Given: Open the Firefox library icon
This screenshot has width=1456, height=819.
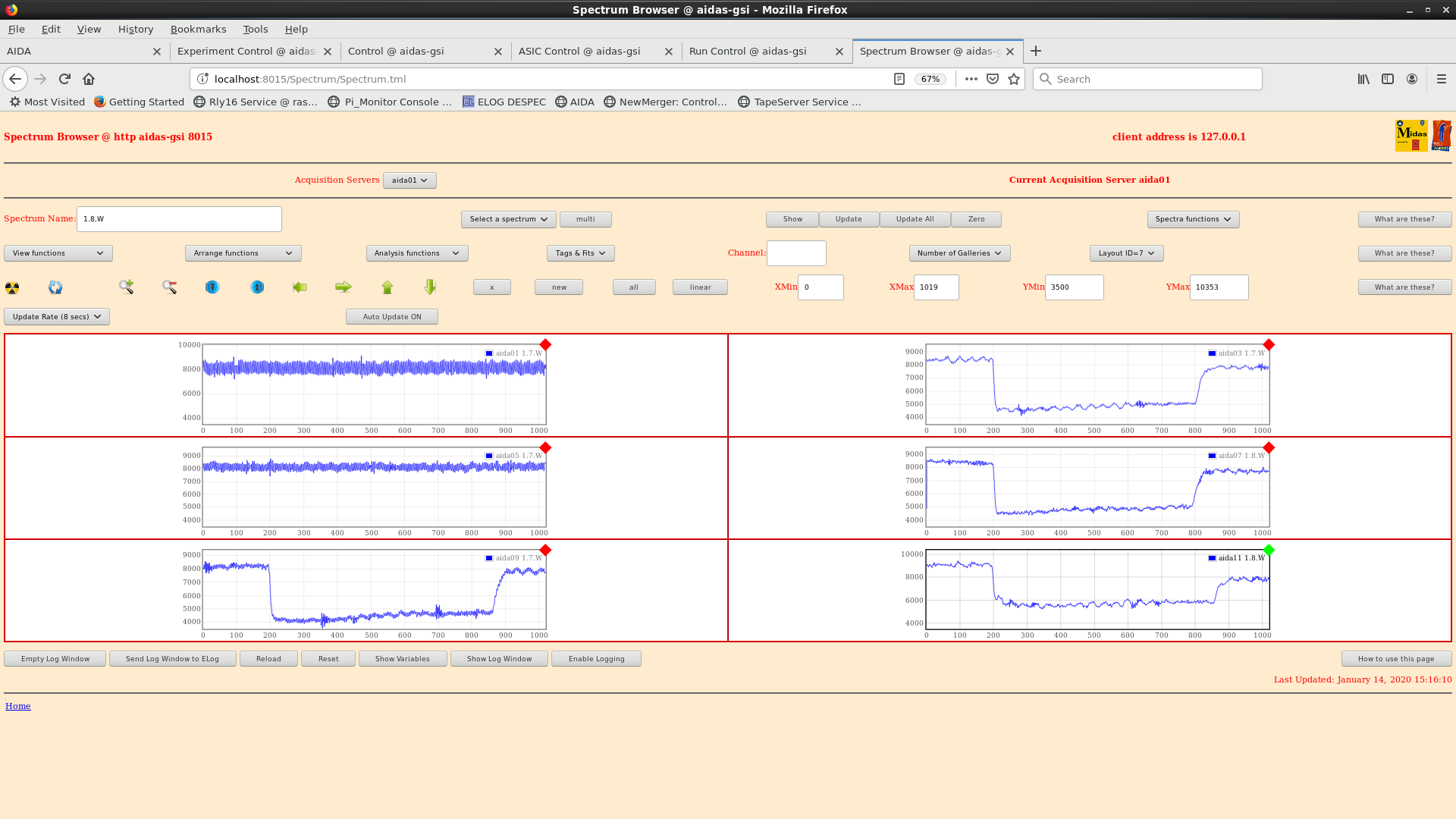Looking at the screenshot, I should point(1363,79).
